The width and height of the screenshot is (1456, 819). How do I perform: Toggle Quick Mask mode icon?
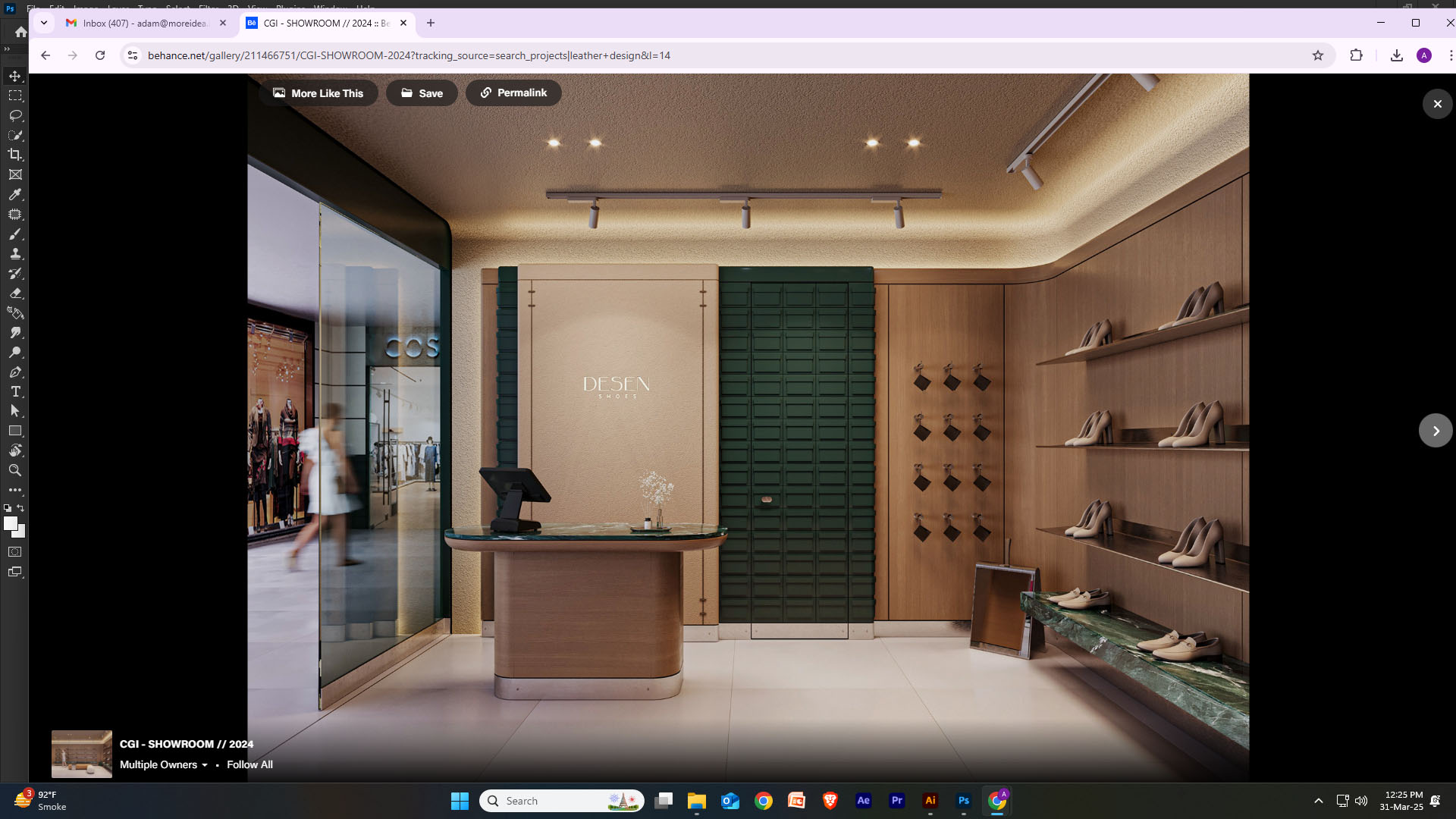tap(15, 552)
